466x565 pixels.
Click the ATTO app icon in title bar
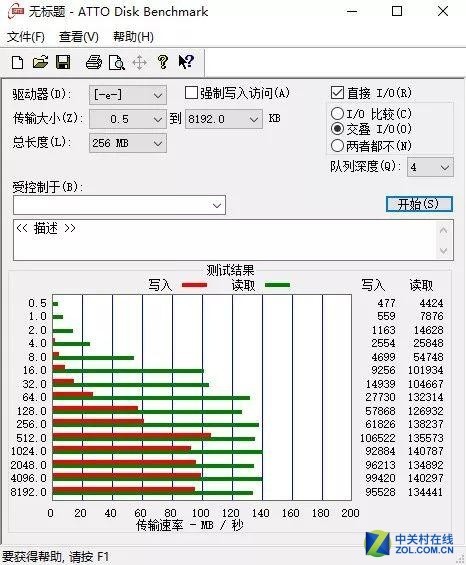point(16,11)
